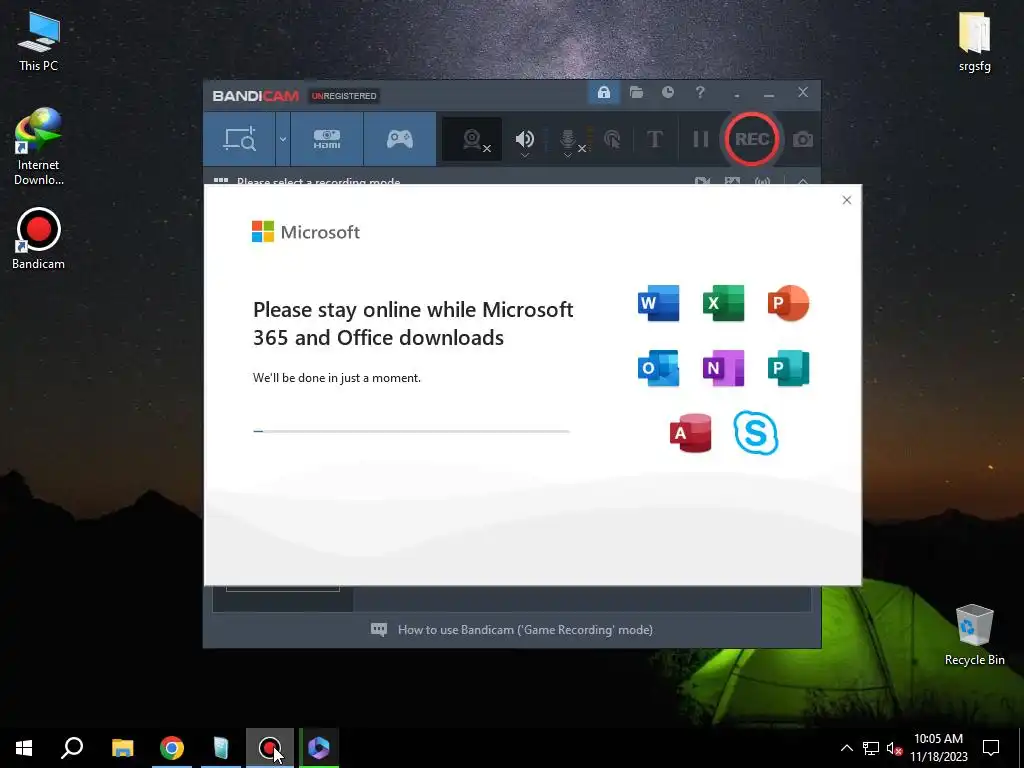This screenshot has height=768, width=1024.
Task: Open Bandicam help question mark
Action: click(700, 93)
